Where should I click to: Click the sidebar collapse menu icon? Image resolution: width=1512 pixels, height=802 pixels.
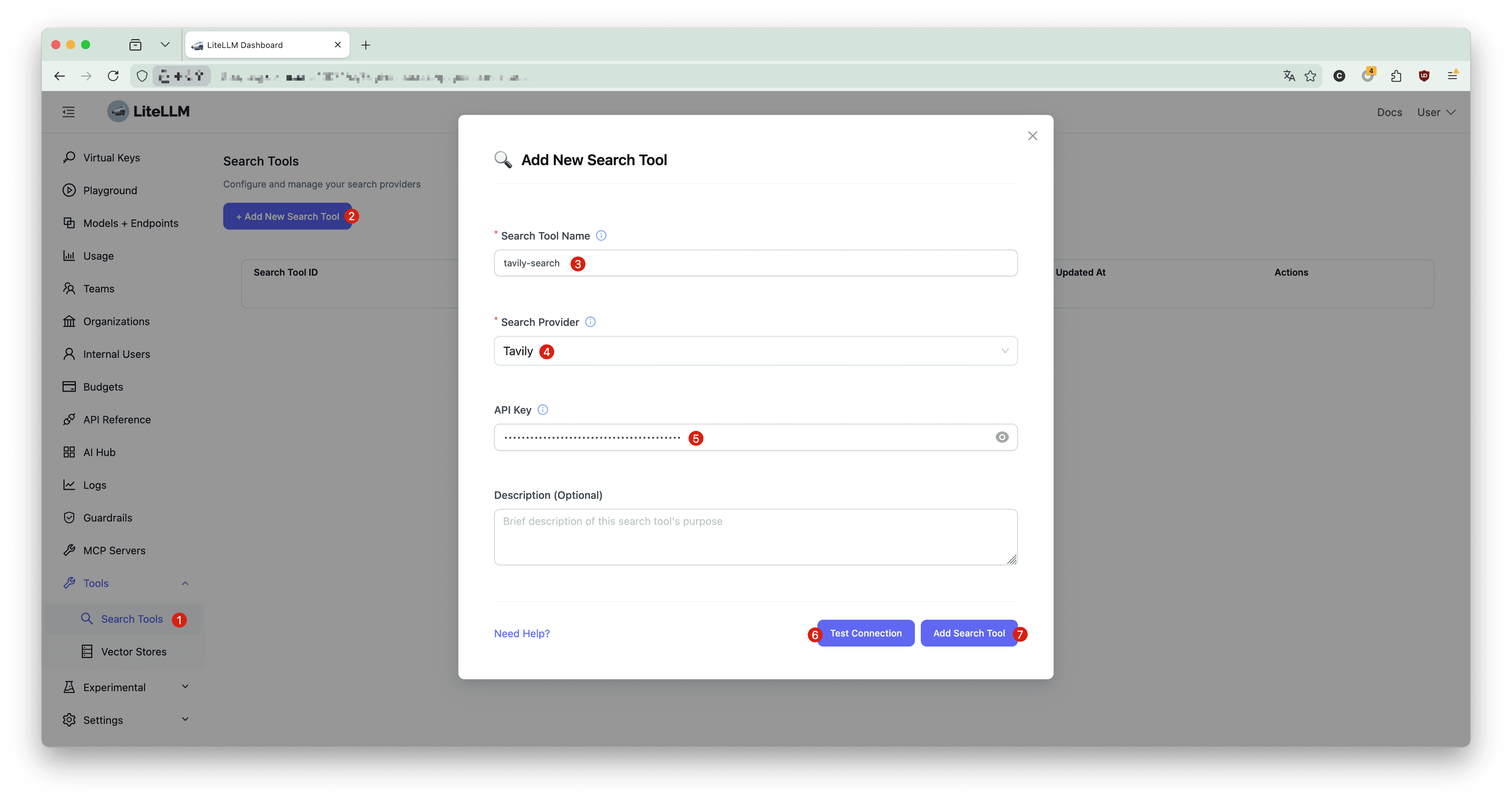coord(69,112)
